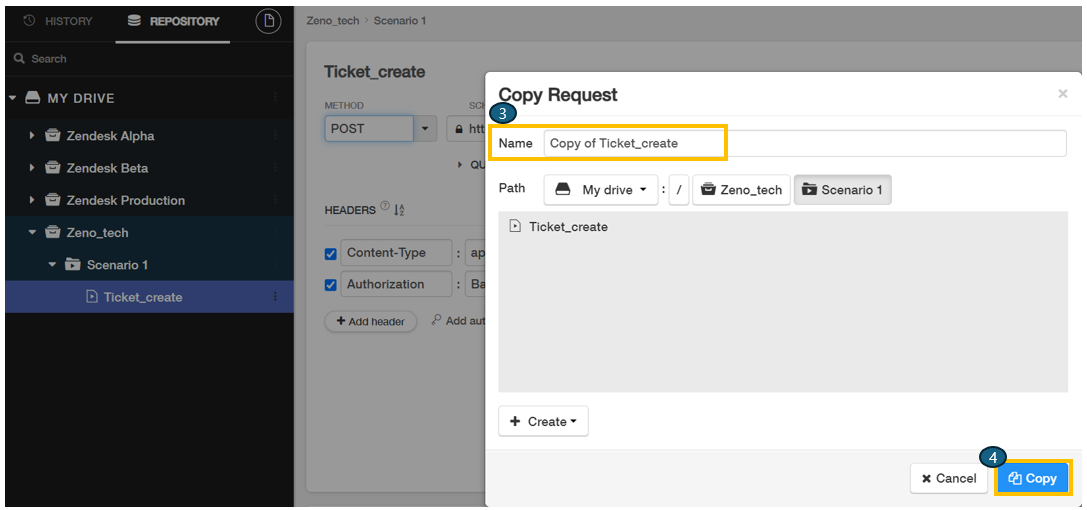Click the Add header button

371,322
